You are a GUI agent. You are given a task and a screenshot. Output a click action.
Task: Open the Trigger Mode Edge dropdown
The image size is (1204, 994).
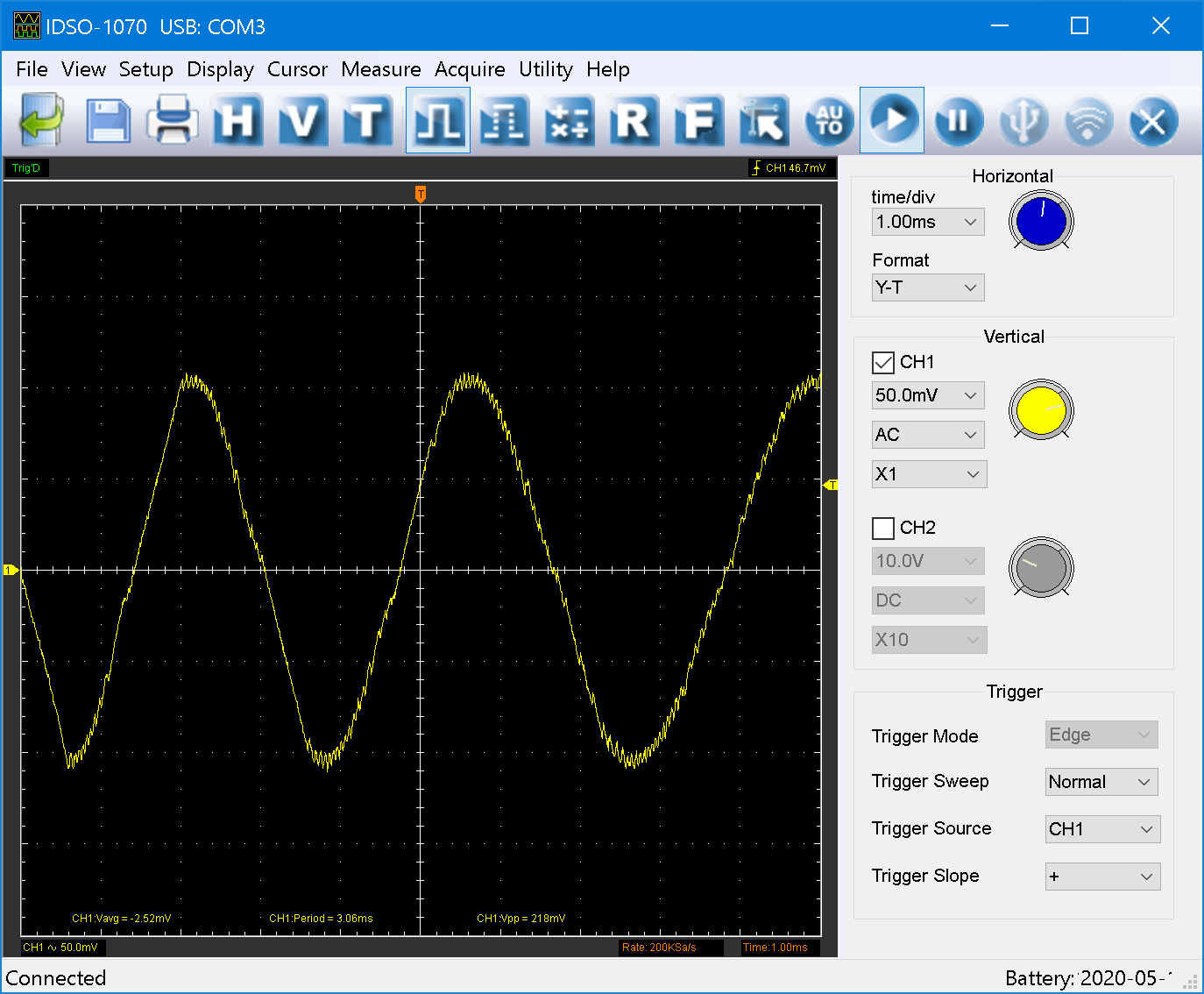coord(1101,735)
